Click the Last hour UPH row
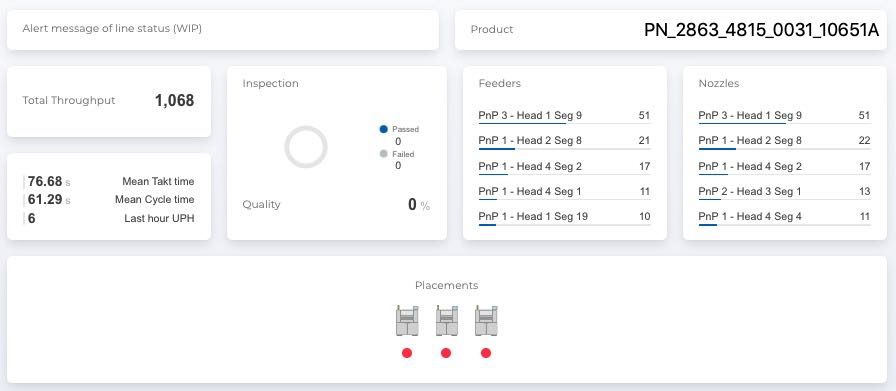896x391 pixels. (109, 218)
